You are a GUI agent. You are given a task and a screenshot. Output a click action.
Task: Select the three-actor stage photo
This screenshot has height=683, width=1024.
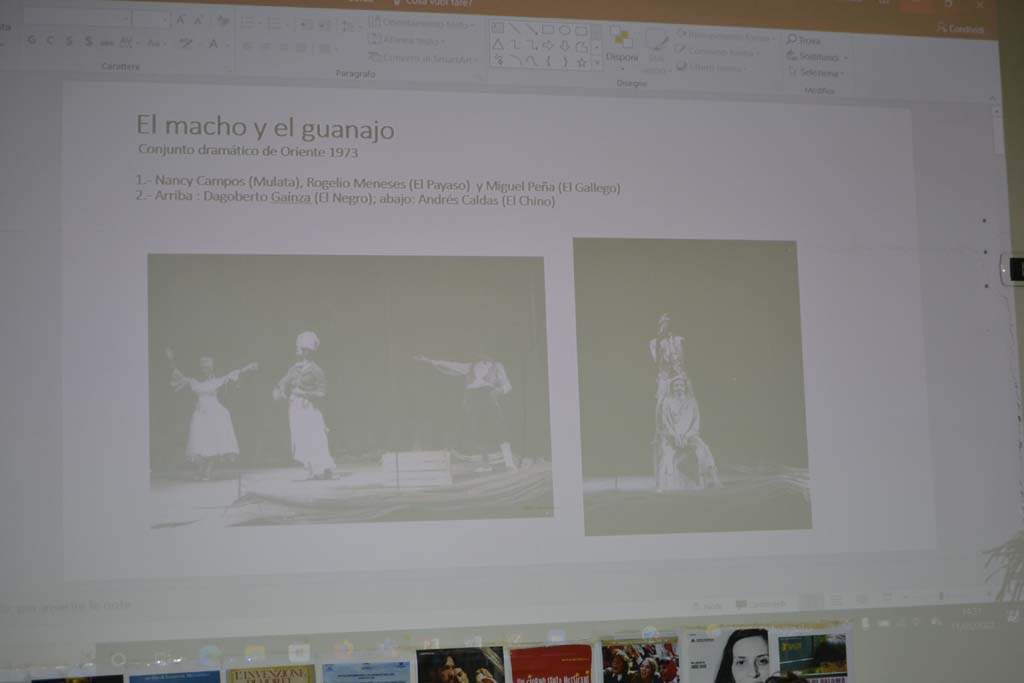351,389
